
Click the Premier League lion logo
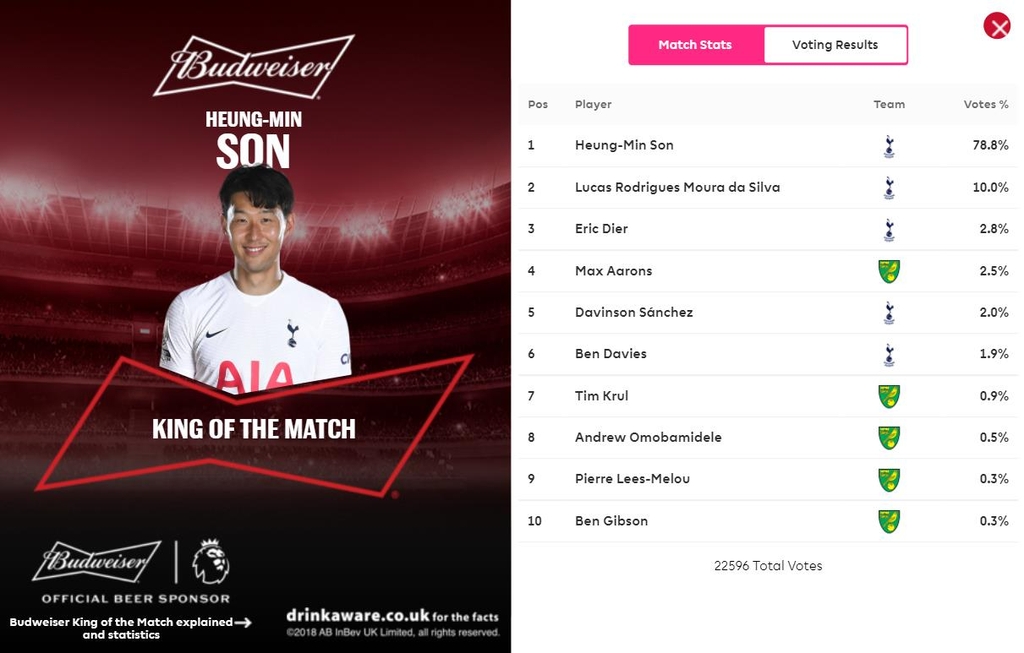(211, 562)
